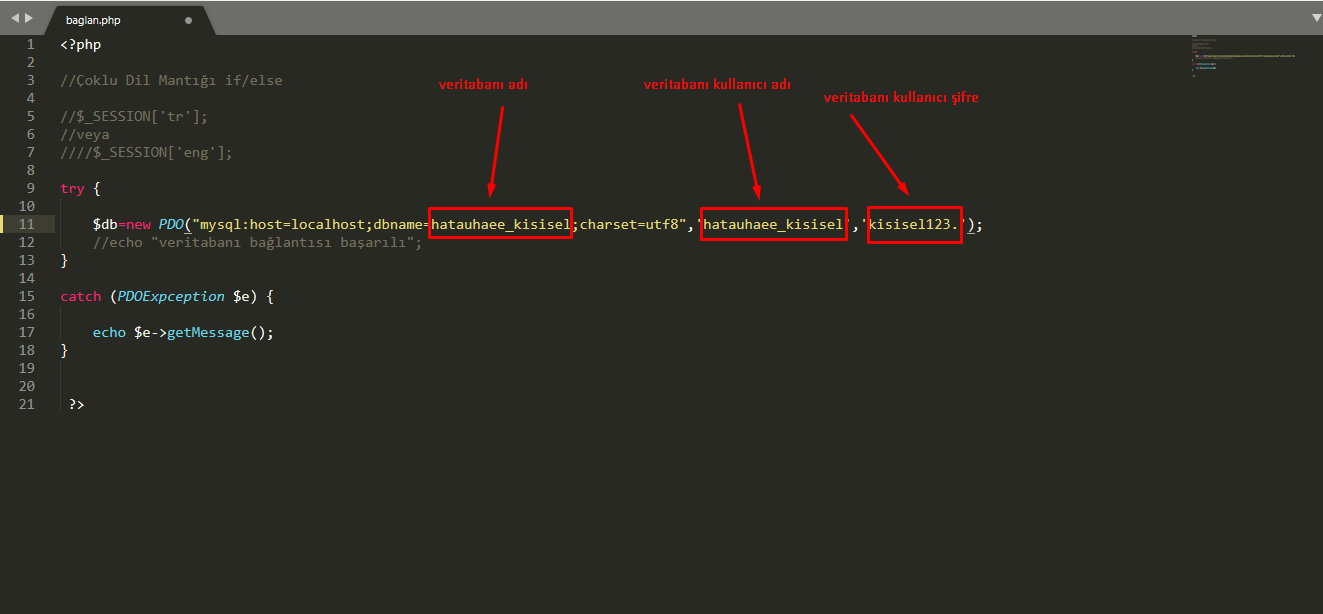Viewport: 1323px width, 614px height.
Task: Open the tab list dropdown arrow
Action: tap(1316, 18)
